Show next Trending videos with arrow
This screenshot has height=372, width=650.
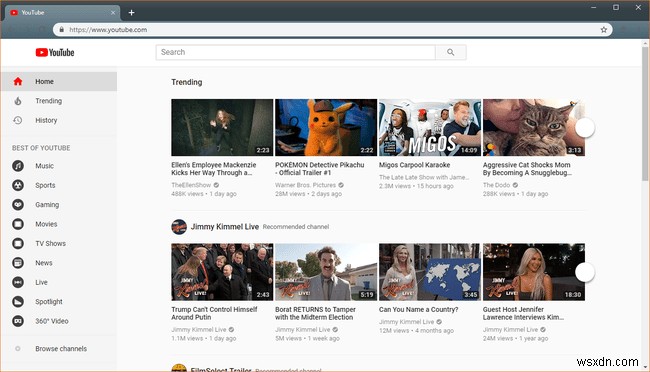tap(585, 128)
